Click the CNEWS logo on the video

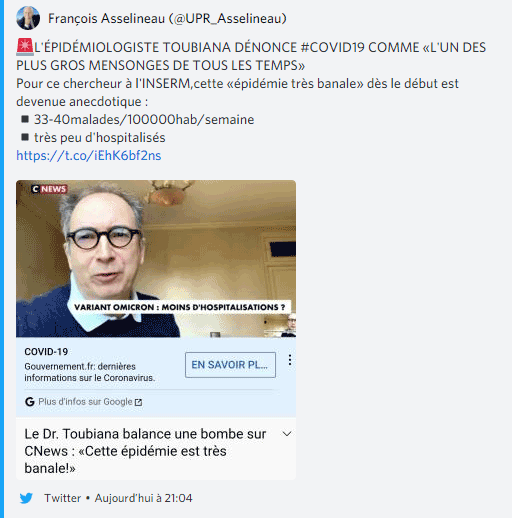[x=49, y=189]
